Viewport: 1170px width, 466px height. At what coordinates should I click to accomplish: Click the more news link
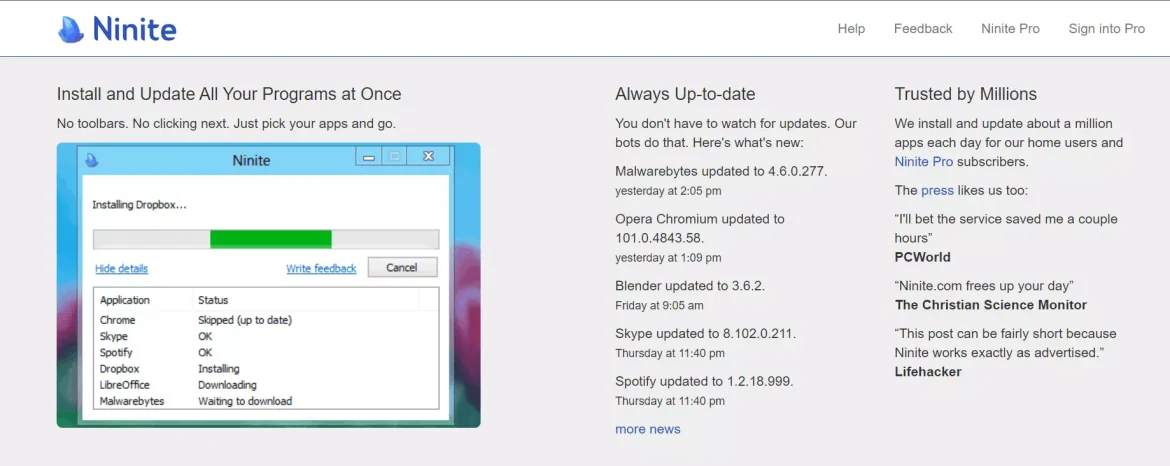click(x=648, y=429)
